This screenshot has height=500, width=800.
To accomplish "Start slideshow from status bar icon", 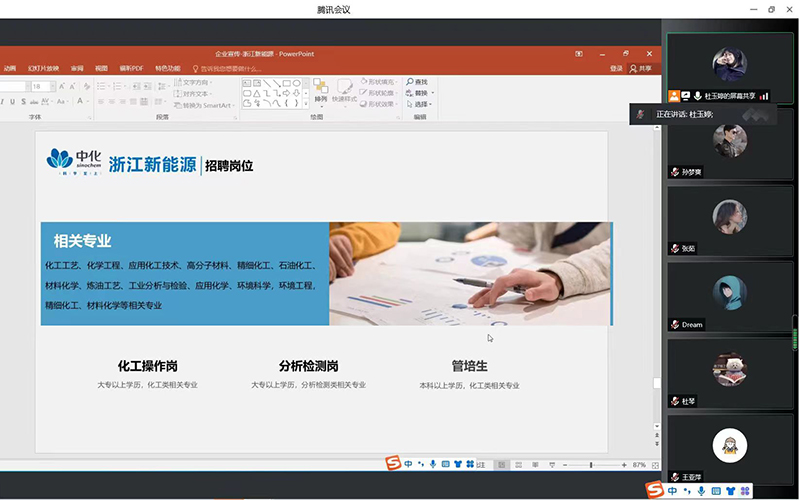I will (552, 465).
